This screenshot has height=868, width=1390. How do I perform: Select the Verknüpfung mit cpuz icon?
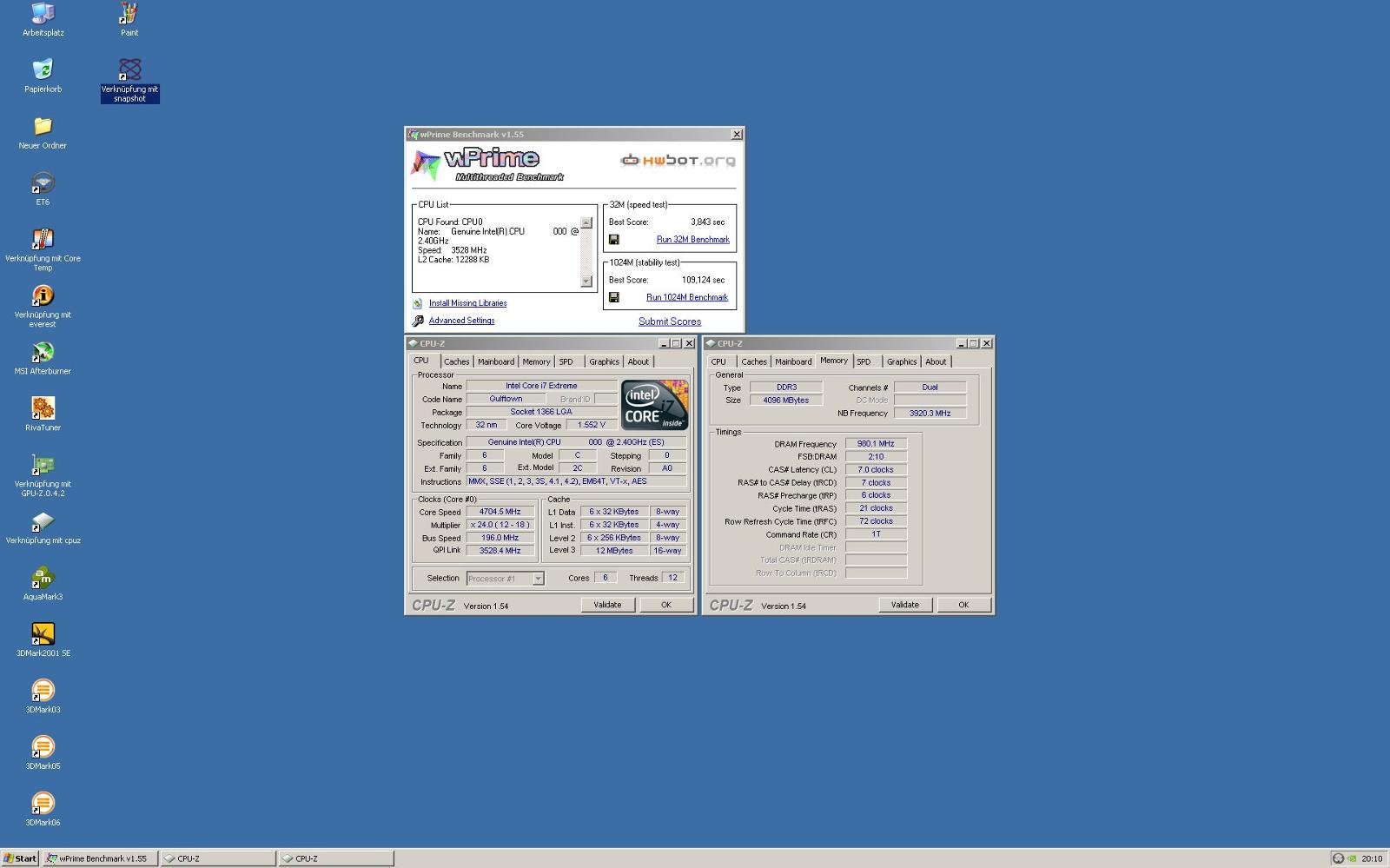coord(43,521)
